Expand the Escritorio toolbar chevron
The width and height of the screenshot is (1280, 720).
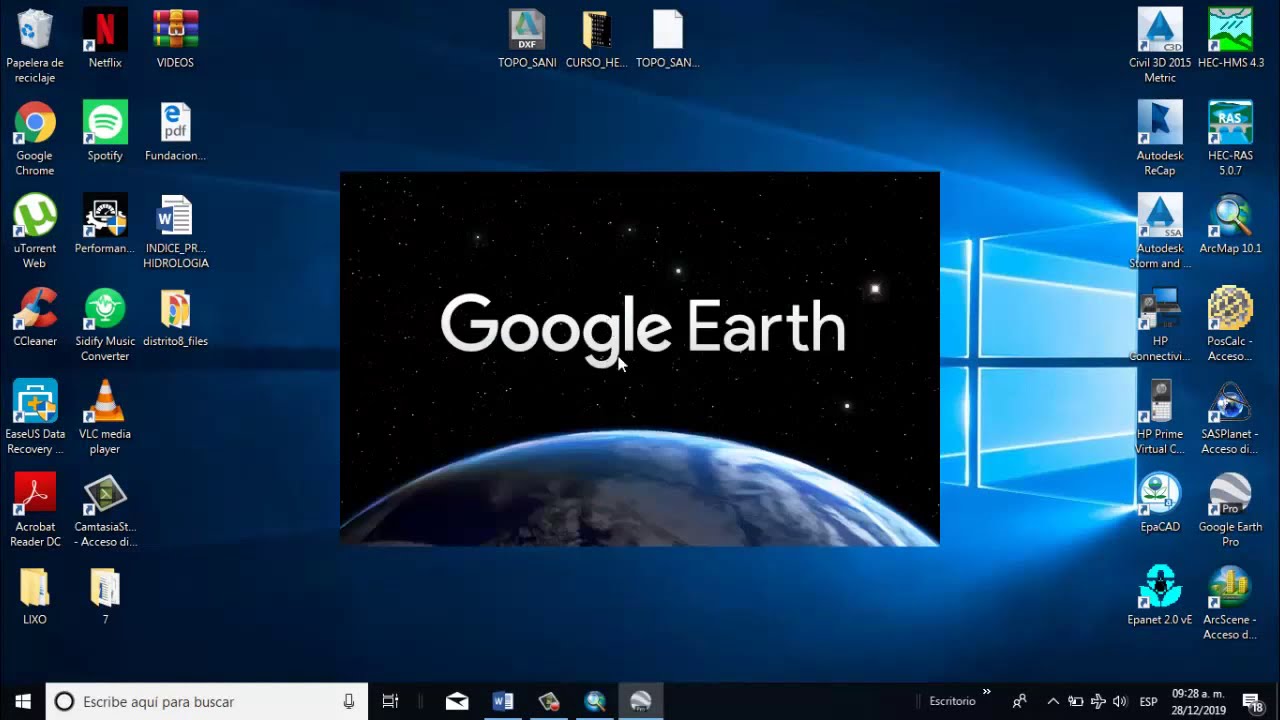pyautogui.click(x=987, y=692)
